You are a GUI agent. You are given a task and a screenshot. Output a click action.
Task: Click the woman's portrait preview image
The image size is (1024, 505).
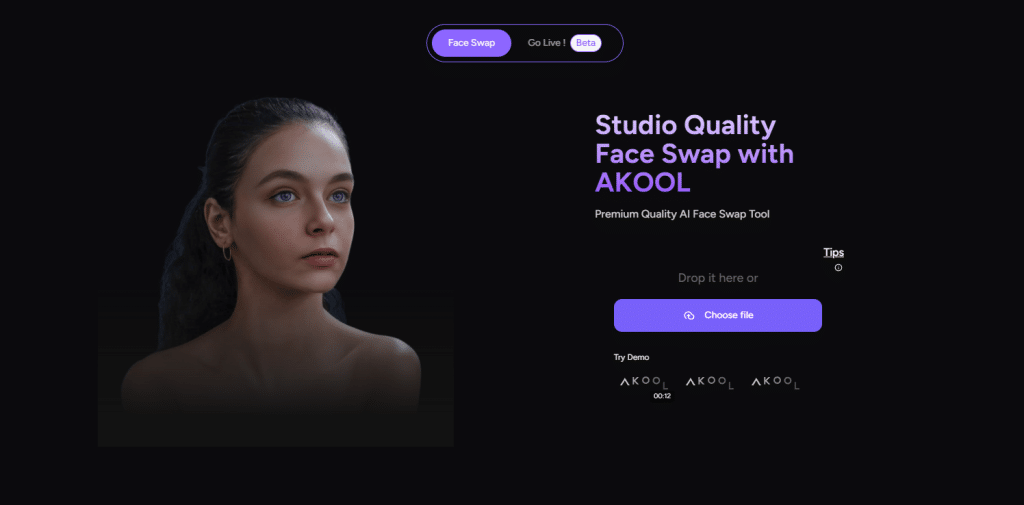click(276, 271)
